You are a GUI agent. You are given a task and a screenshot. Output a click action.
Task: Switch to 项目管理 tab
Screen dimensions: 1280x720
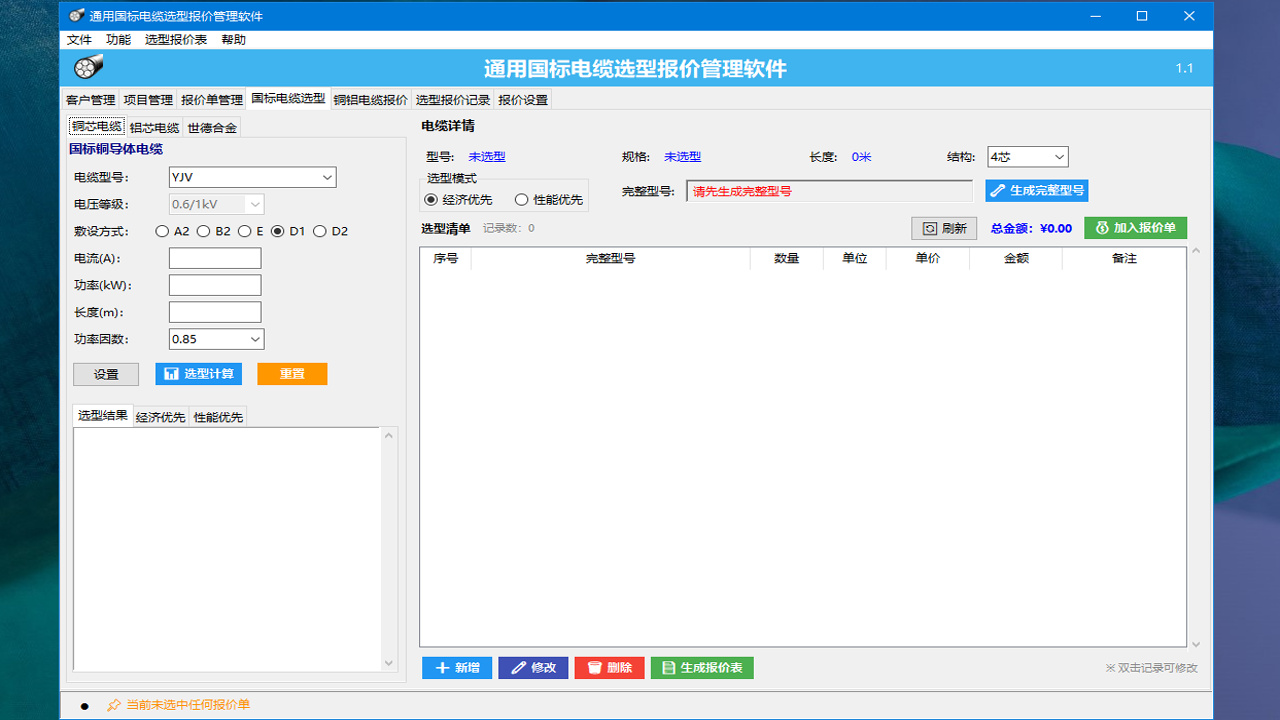[x=148, y=100]
